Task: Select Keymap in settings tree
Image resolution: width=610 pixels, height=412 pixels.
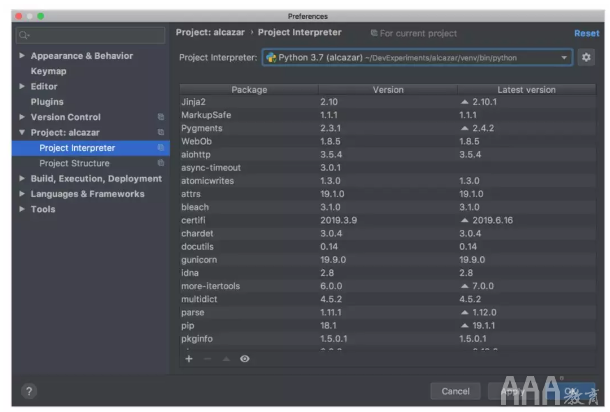Action: [x=49, y=71]
